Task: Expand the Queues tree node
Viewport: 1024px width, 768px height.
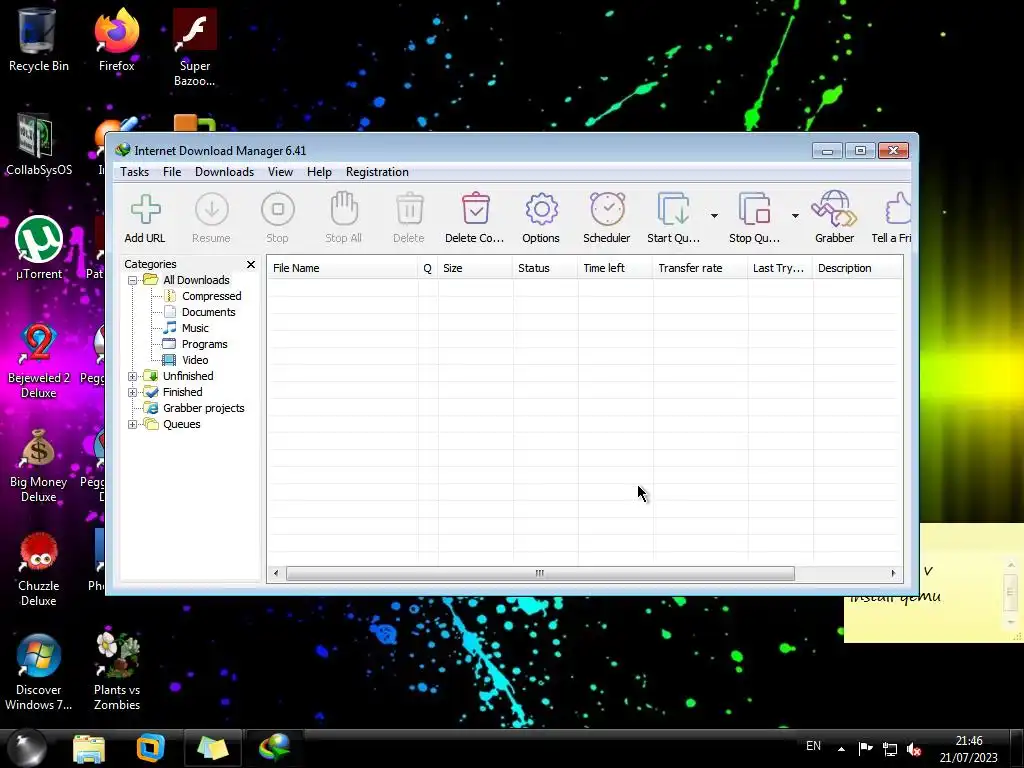Action: point(133,424)
